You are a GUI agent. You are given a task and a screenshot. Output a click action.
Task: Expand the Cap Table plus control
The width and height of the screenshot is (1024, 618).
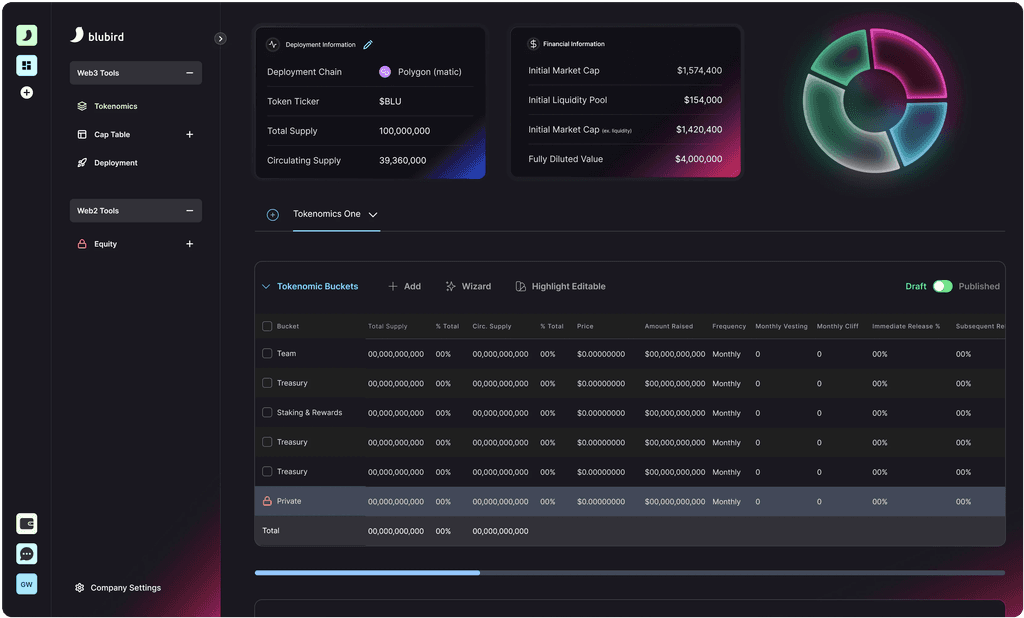[x=190, y=134]
